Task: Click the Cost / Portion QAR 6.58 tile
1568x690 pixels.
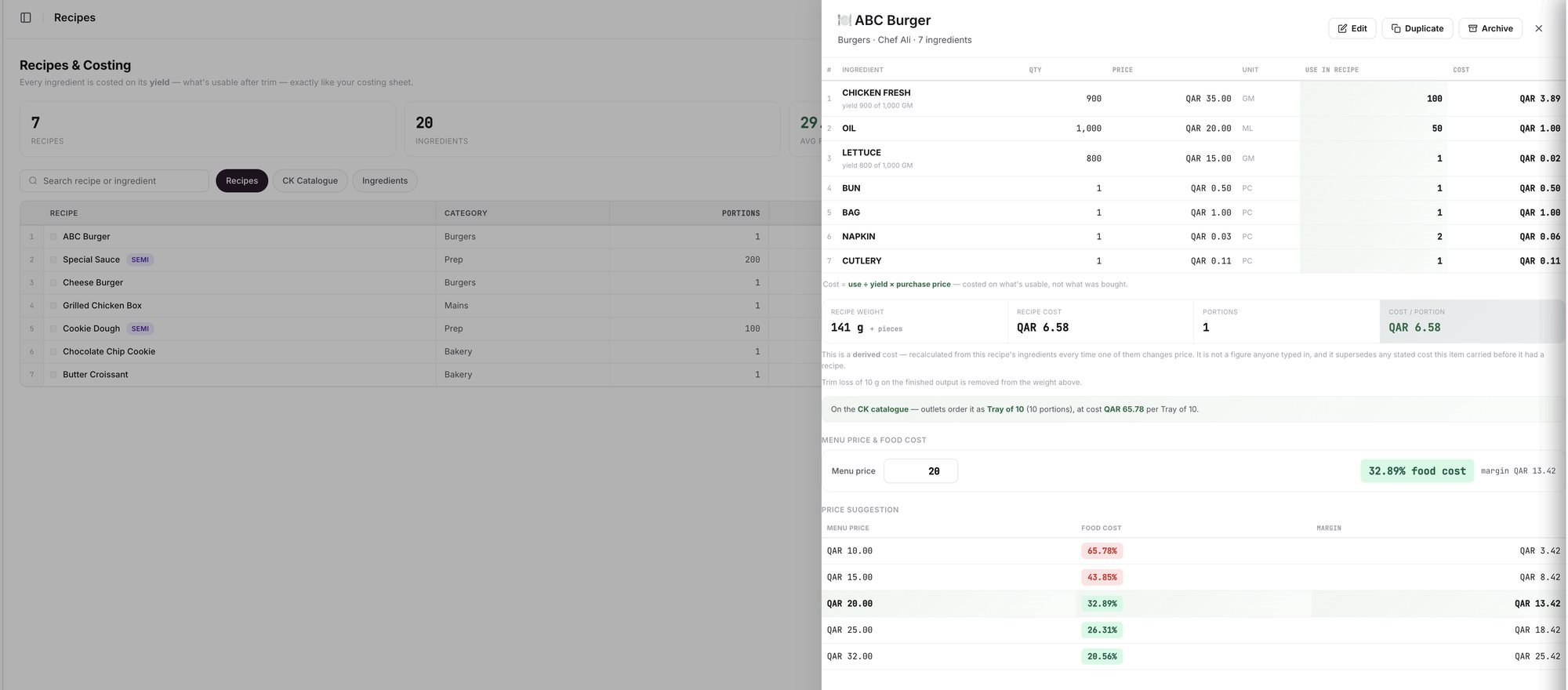Action: [1472, 321]
